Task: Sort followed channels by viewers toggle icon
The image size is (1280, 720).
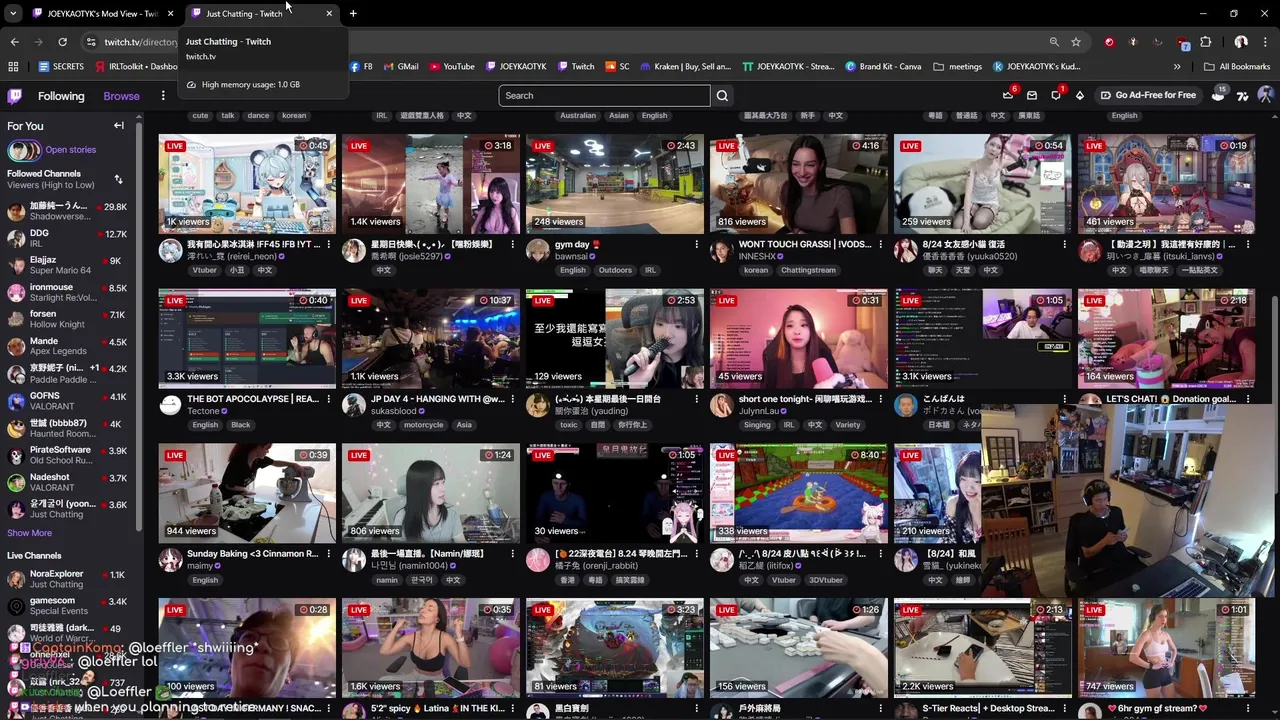Action: [118, 180]
